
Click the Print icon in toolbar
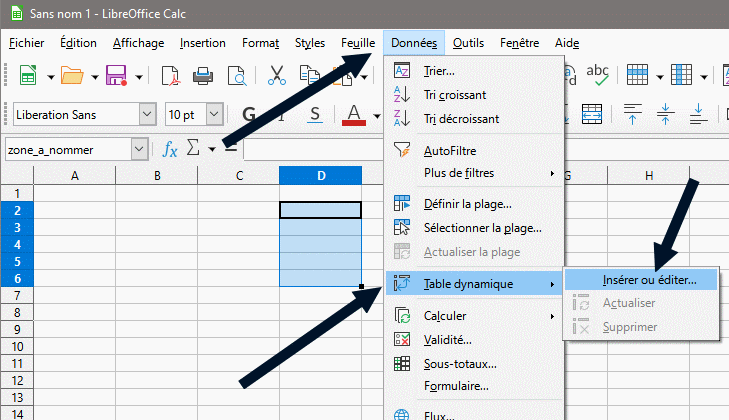(x=202, y=76)
